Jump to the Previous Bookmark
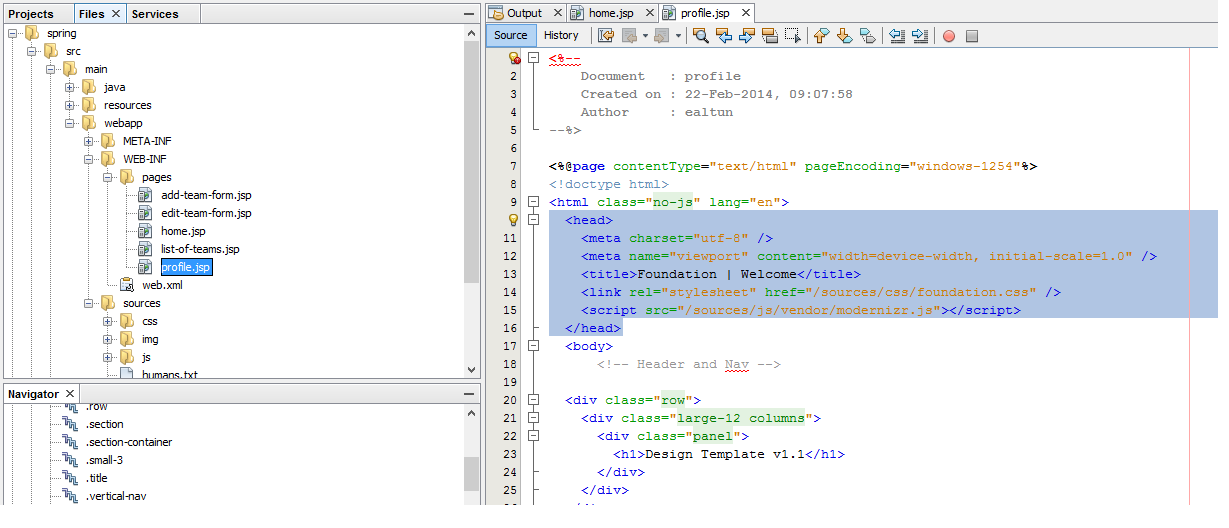 (822, 36)
